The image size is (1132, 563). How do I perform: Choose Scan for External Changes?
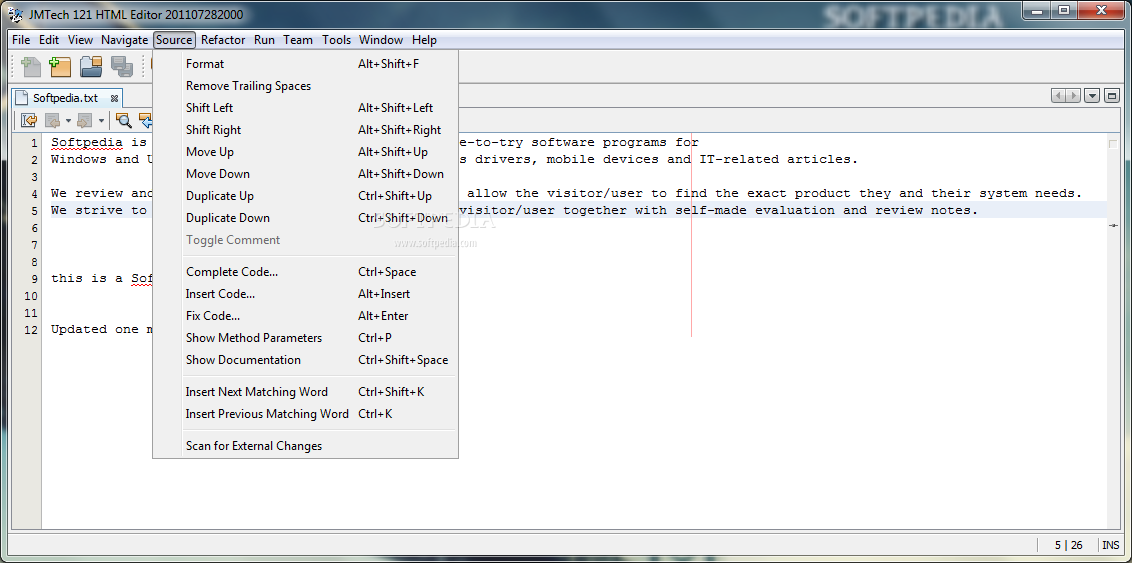tap(305, 446)
